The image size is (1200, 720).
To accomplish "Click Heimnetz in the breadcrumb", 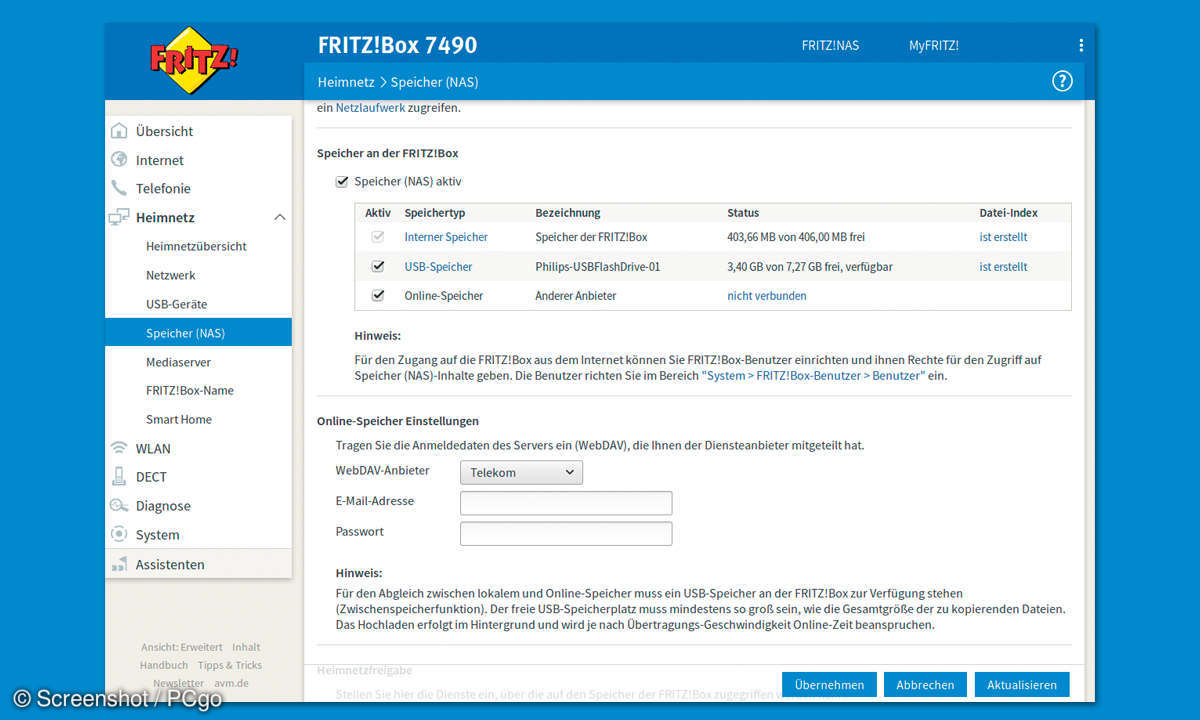I will (346, 82).
